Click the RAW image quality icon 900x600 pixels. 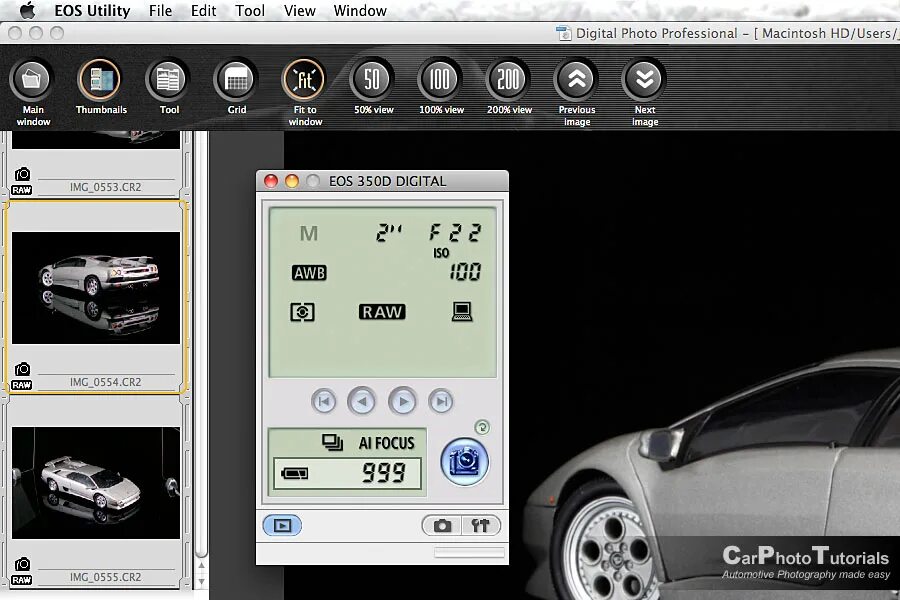coord(382,312)
